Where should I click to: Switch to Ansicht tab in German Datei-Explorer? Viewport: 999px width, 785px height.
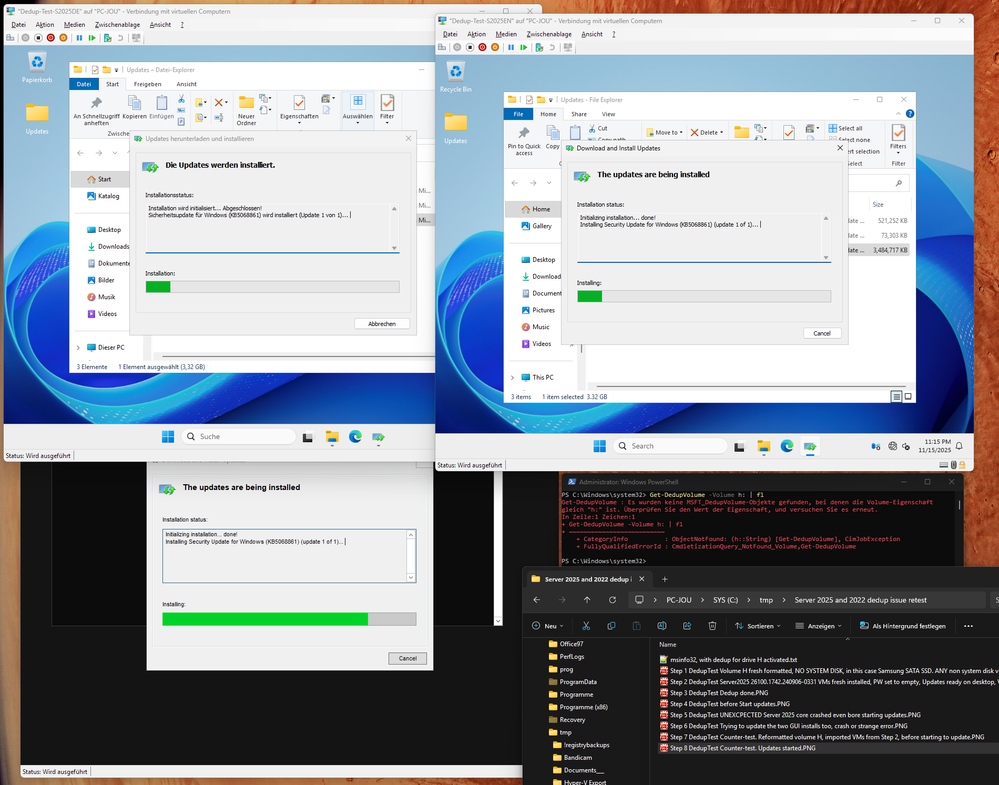click(187, 84)
